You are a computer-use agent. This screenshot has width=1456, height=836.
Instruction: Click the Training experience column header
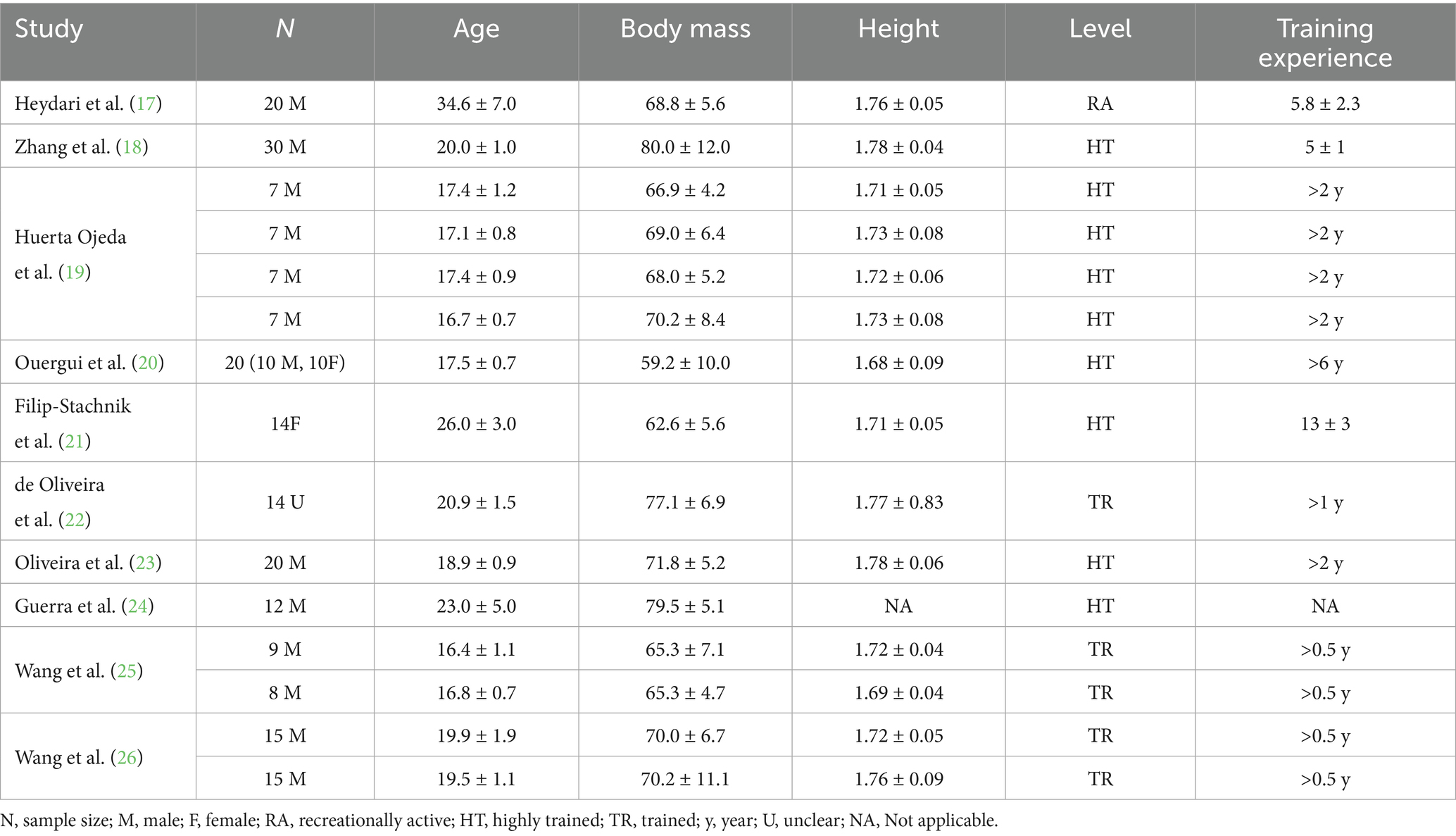click(1325, 43)
